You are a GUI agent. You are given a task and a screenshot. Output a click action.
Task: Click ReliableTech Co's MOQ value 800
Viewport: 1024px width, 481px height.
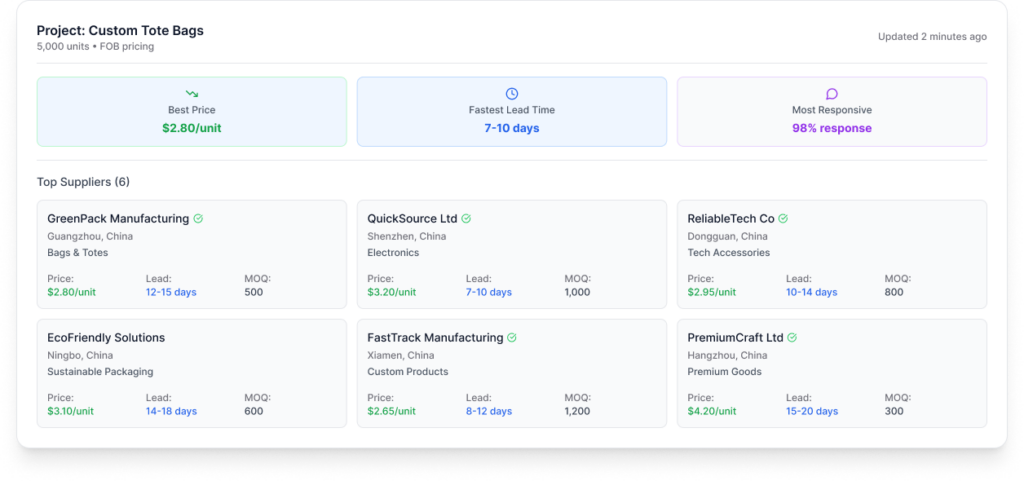click(x=894, y=292)
